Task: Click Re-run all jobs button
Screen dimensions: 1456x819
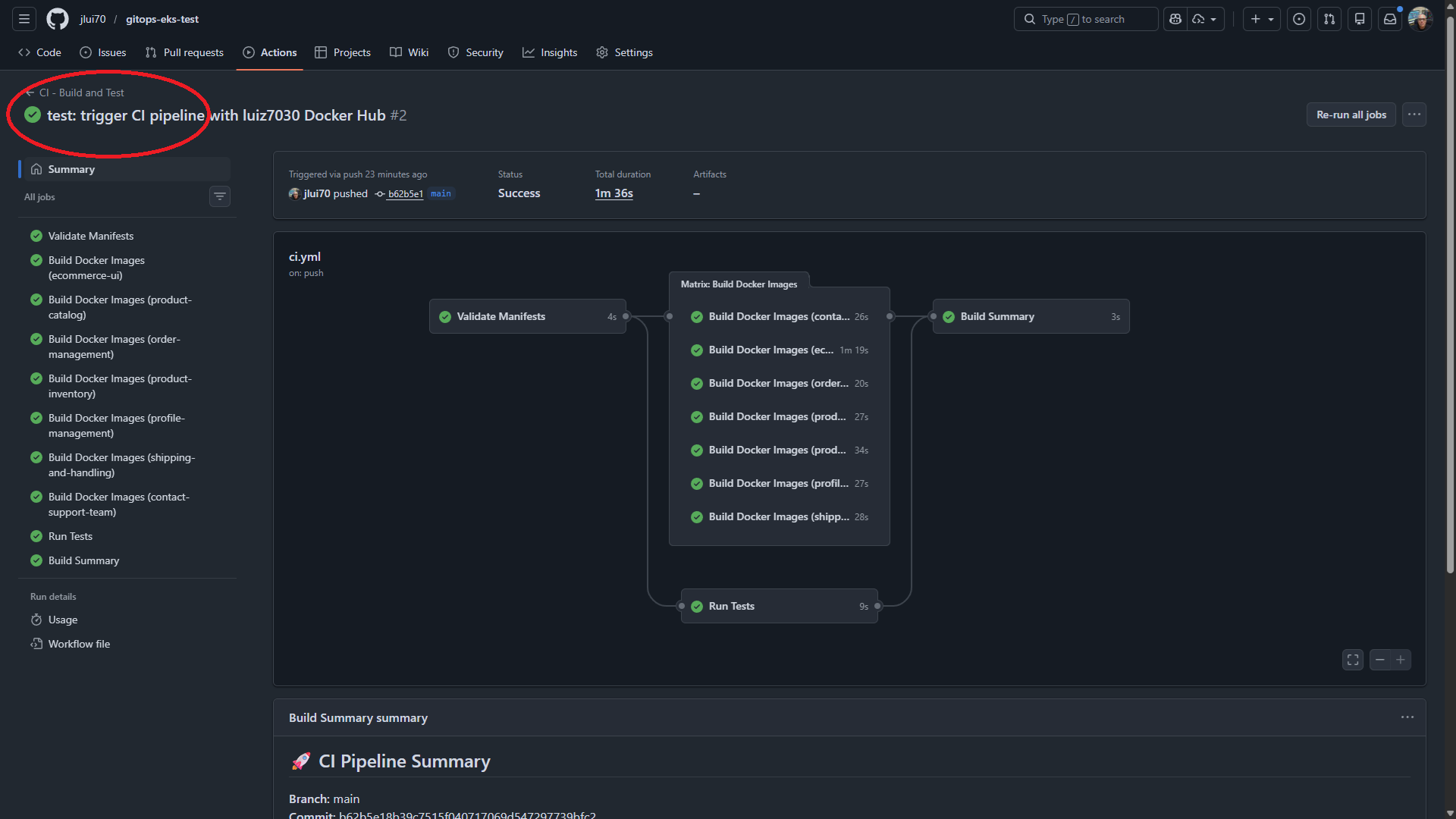Action: pos(1351,115)
